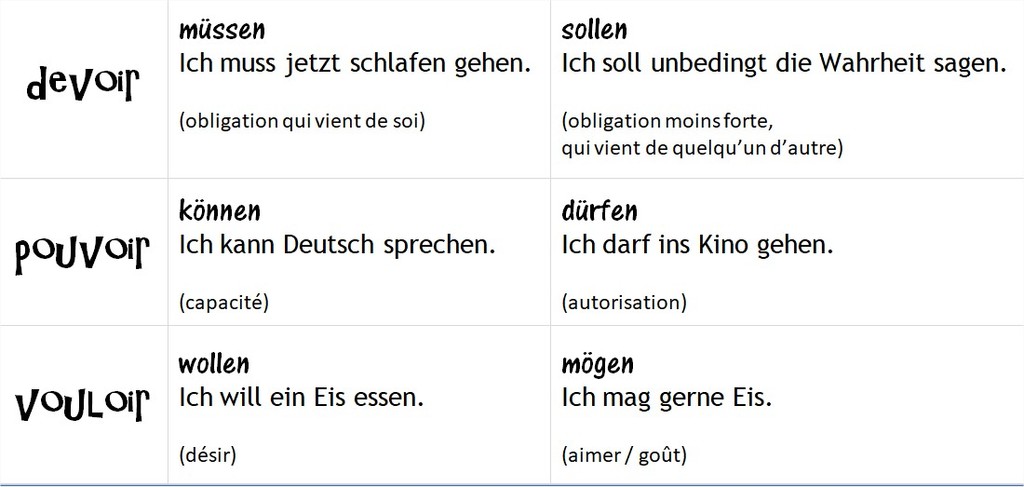Click the note '(obligation qui vient de soi)'
The image size is (1024, 487).
pos(302,122)
